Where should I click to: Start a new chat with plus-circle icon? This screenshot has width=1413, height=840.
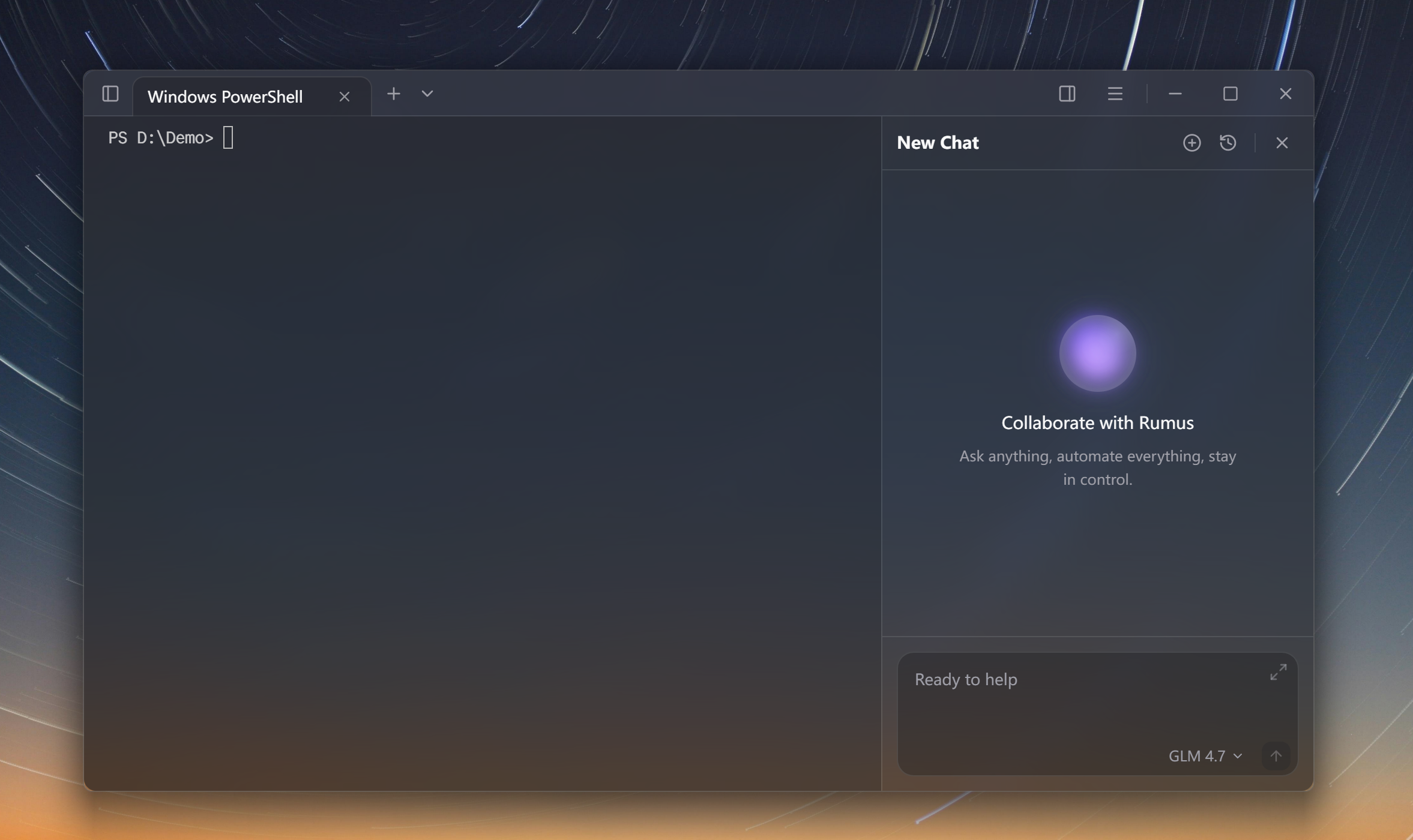tap(1192, 143)
